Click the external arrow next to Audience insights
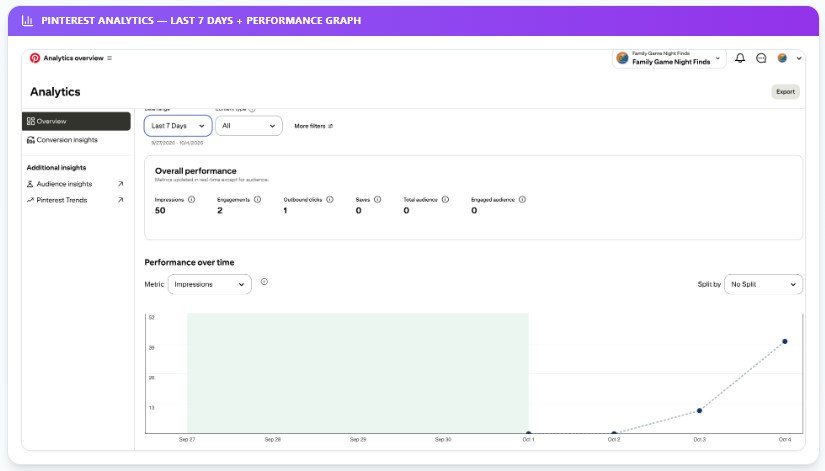The image size is (825, 471). pyautogui.click(x=120, y=184)
